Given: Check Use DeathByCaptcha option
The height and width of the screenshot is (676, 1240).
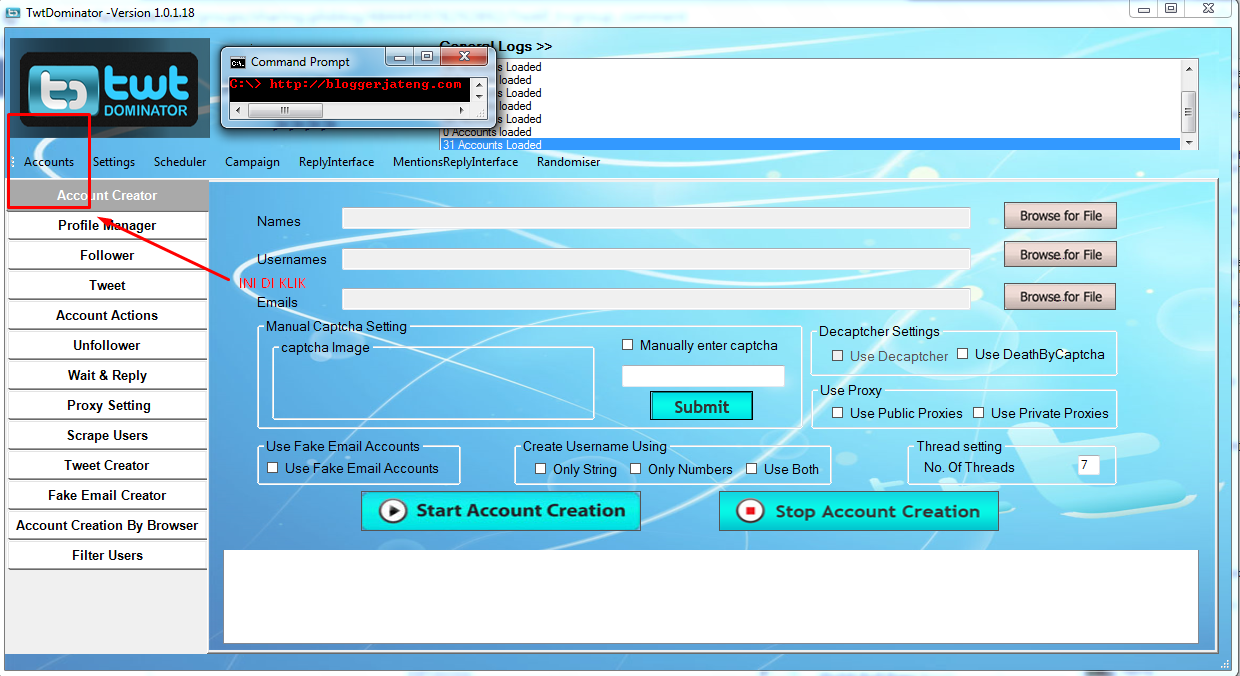Looking at the screenshot, I should point(963,352).
